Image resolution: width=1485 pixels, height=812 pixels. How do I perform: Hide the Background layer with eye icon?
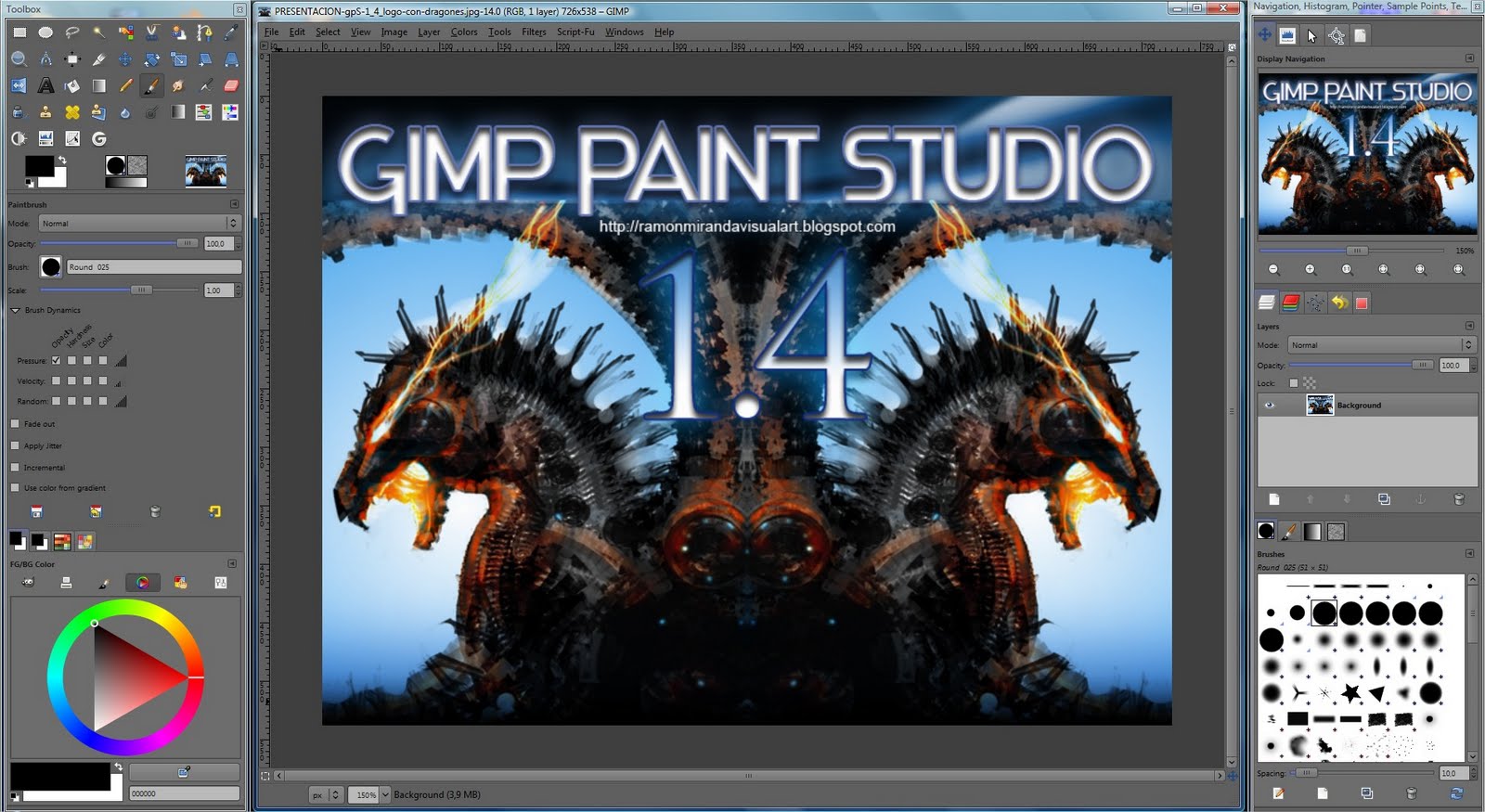[1270, 406]
